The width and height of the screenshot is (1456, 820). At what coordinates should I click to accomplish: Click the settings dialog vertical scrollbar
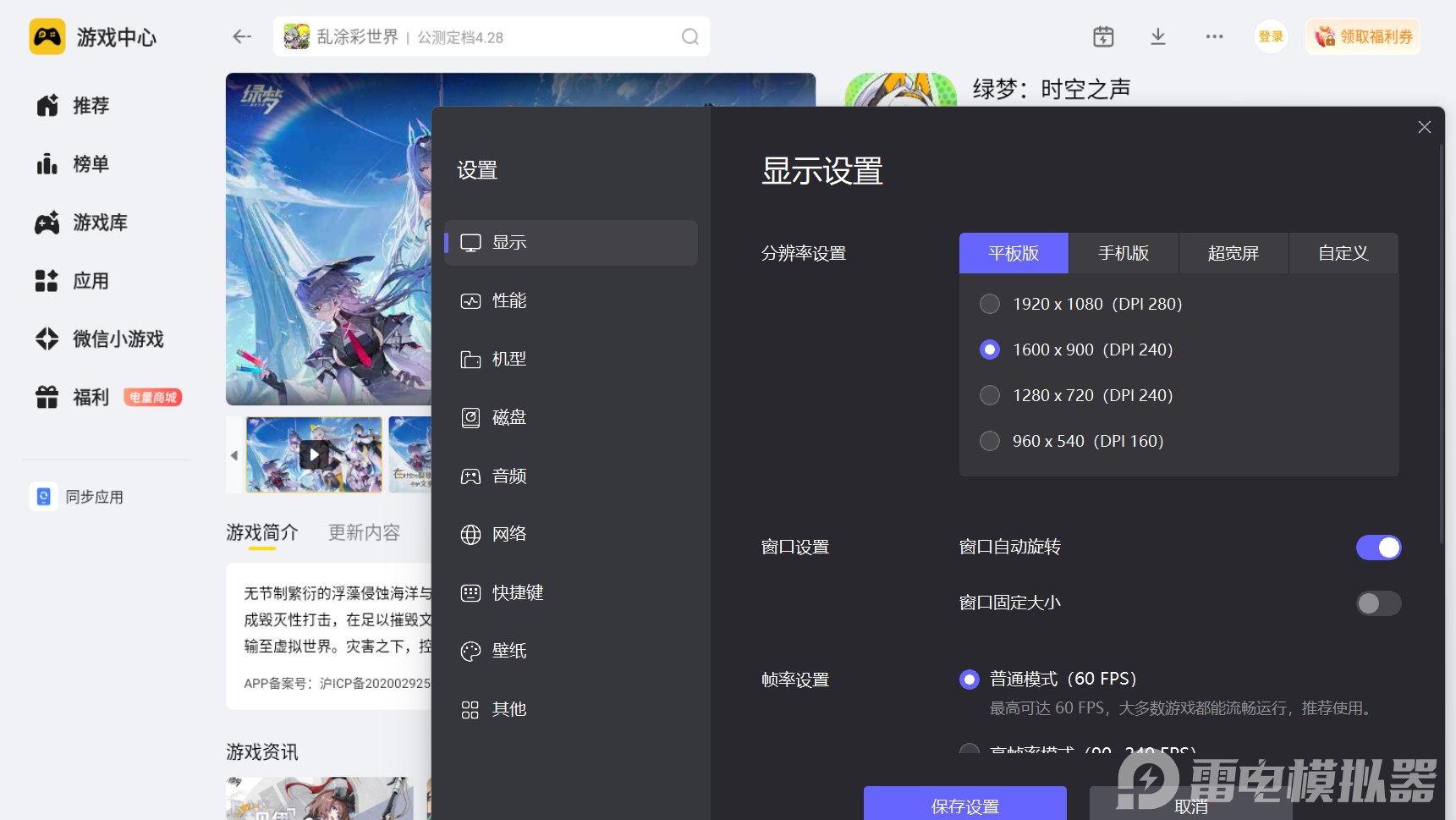1442,338
